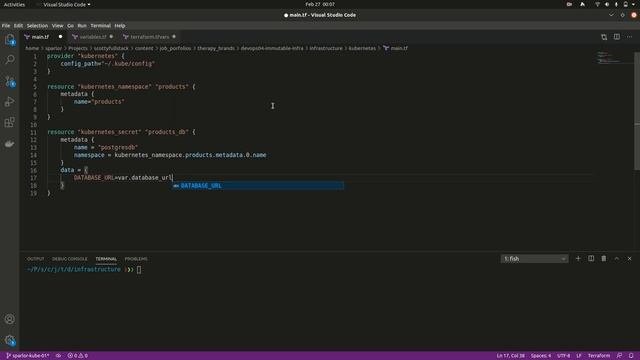Open the notifications bell in status bar
Viewport: 640px width, 360px height.
click(631, 356)
